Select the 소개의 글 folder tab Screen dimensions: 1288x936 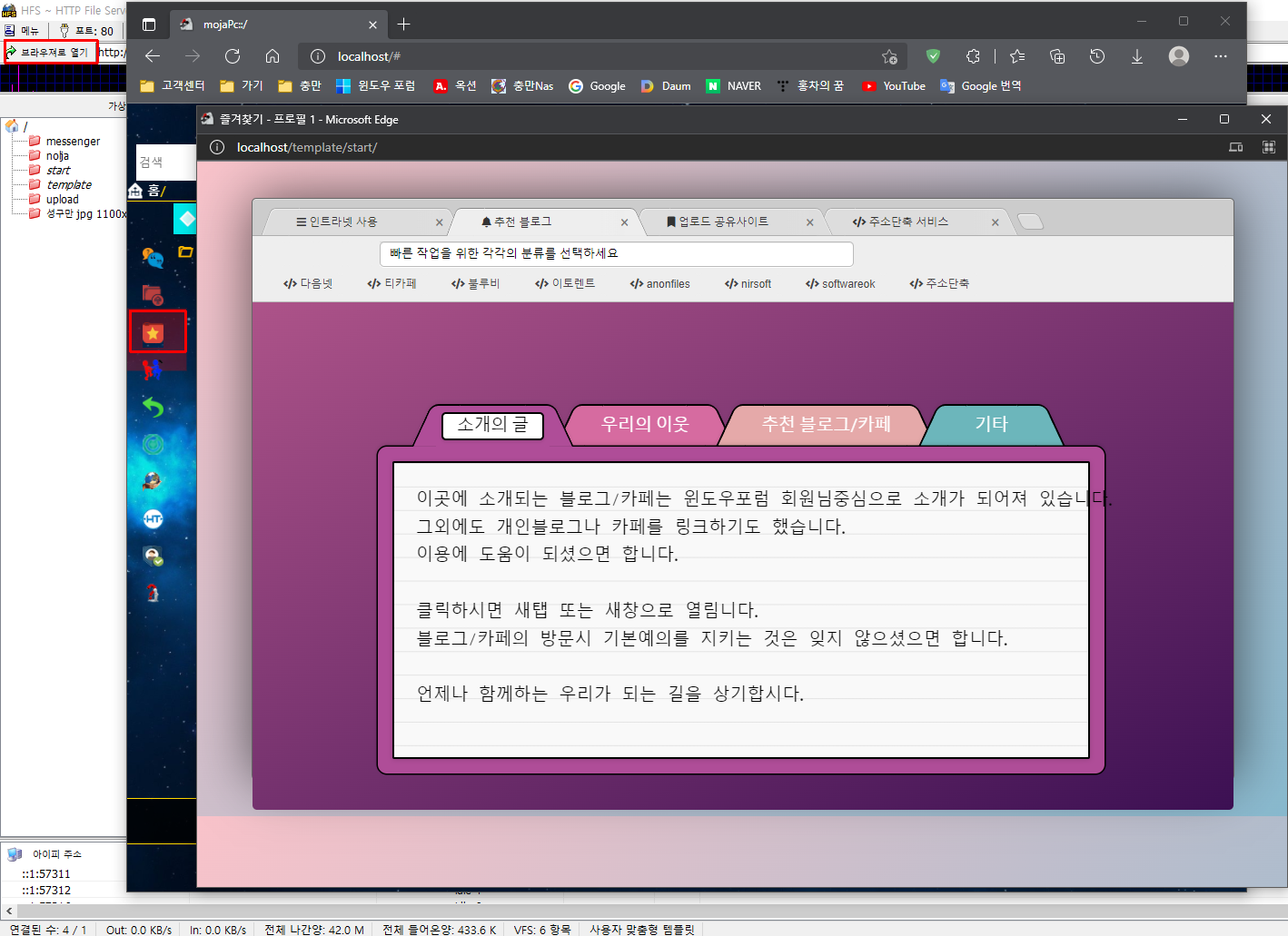(x=492, y=425)
